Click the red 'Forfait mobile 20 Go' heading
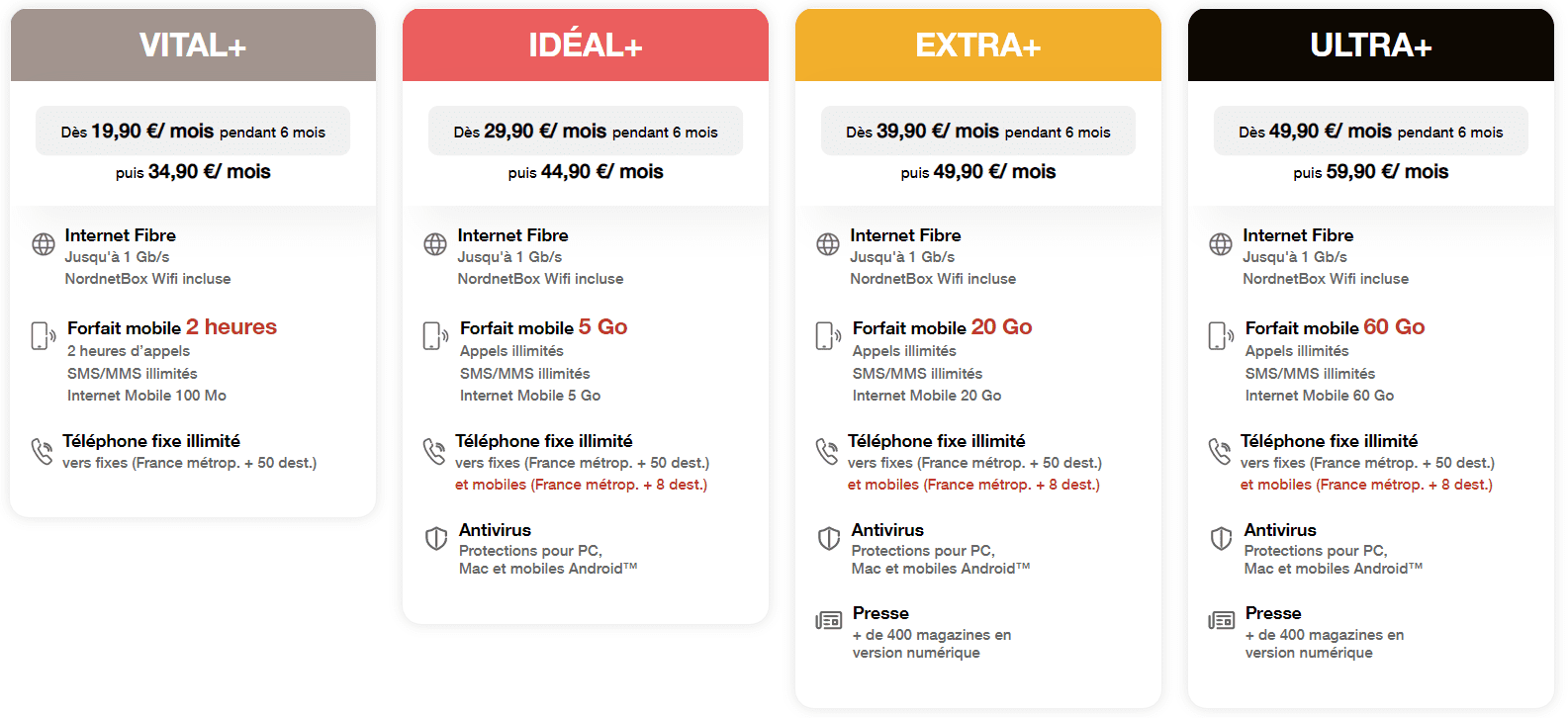 click(x=943, y=327)
